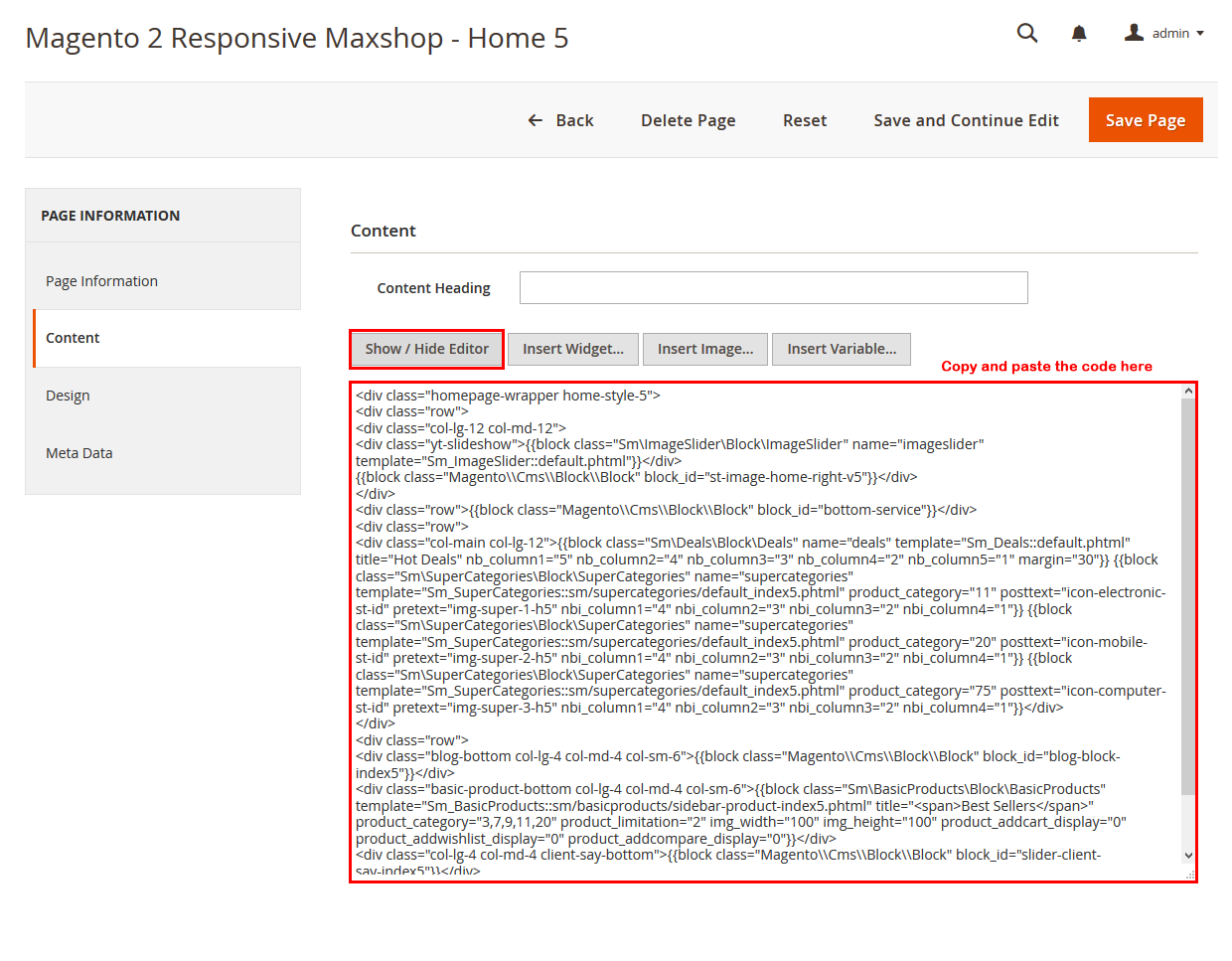1232x961 pixels.
Task: Go back using the Back button
Action: click(560, 120)
